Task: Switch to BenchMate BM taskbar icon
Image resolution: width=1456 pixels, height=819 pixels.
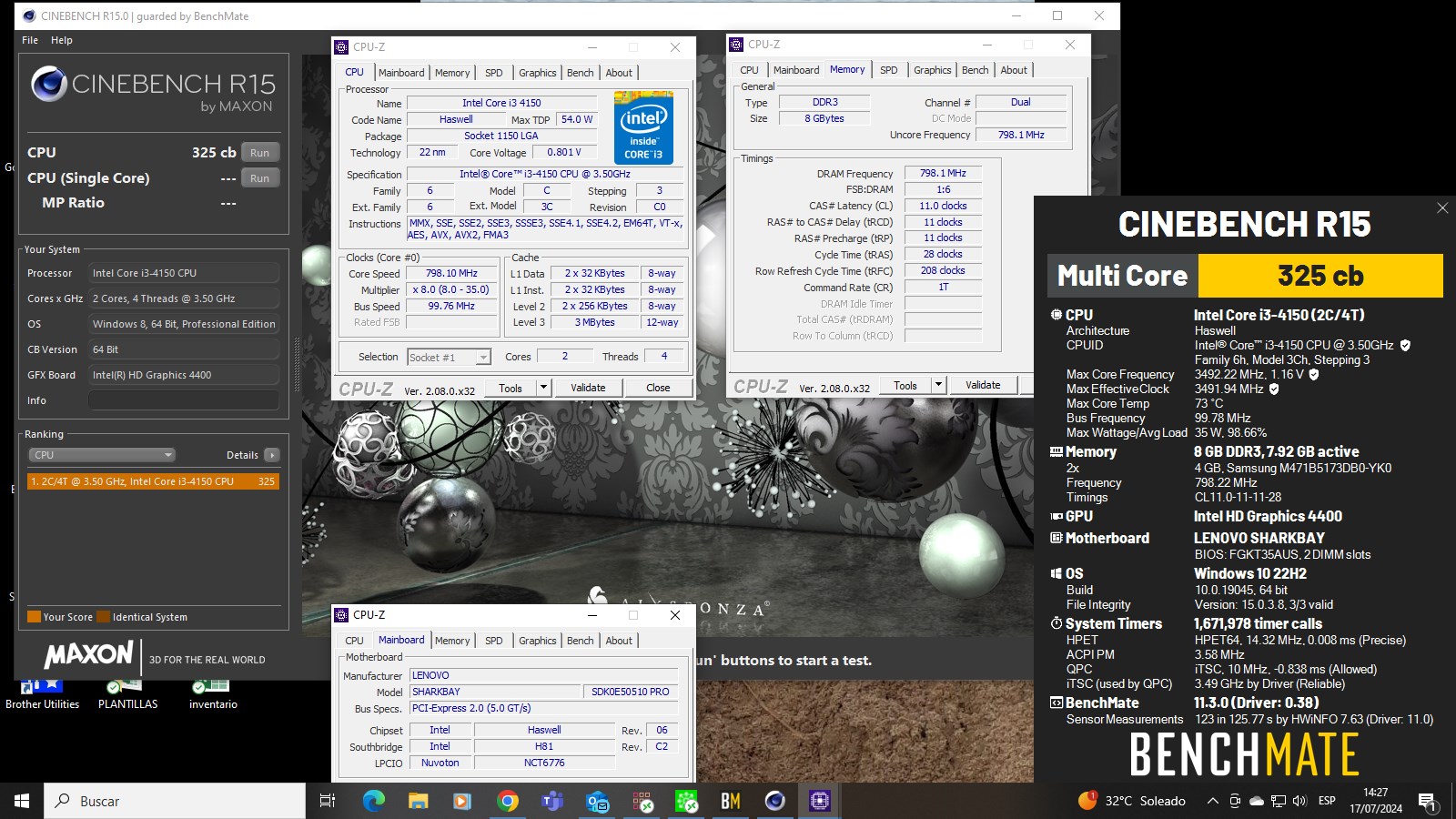Action: point(731,801)
